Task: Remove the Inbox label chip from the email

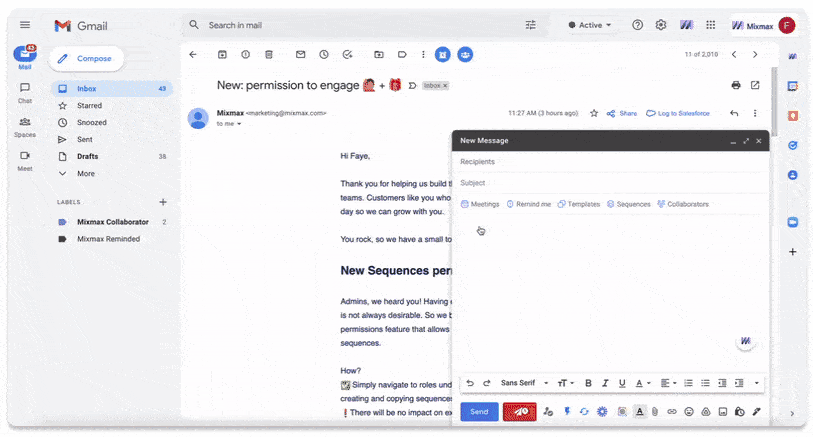Action: point(445,86)
